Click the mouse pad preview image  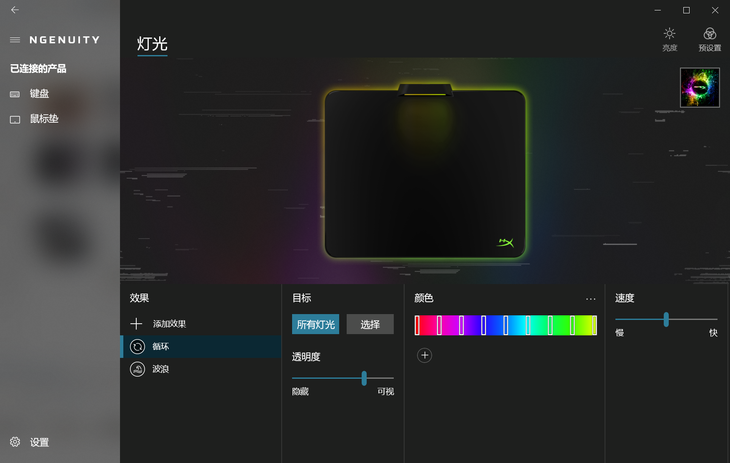point(425,171)
